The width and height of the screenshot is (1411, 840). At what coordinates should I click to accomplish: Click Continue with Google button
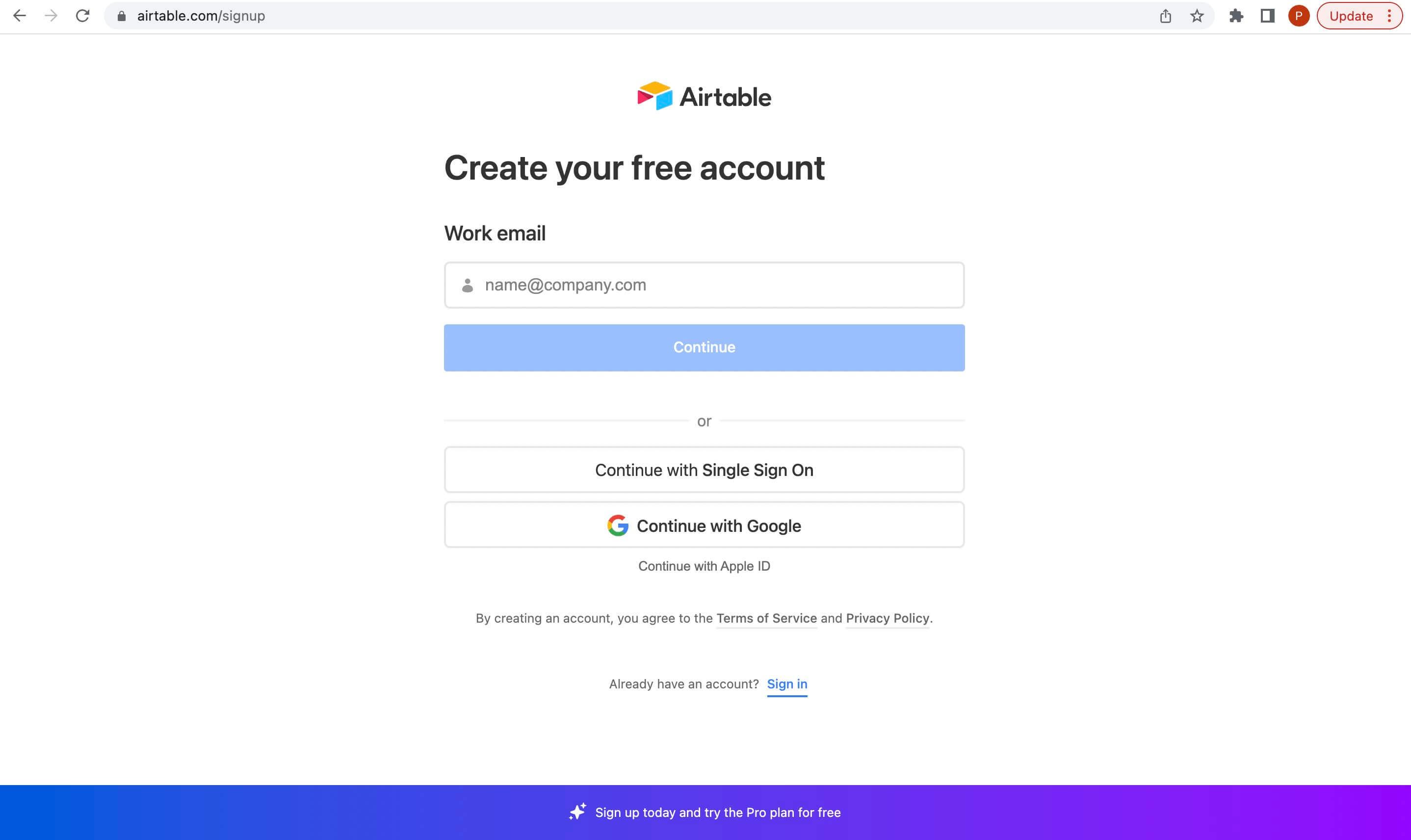(x=704, y=525)
